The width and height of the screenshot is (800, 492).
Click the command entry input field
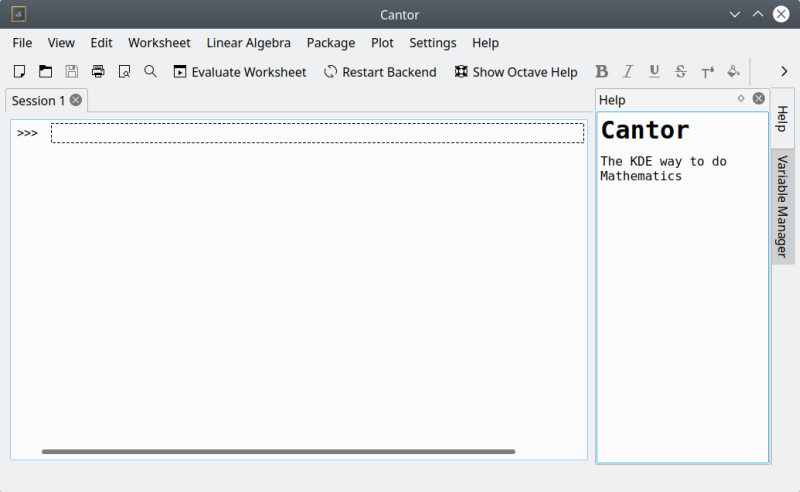(x=317, y=133)
